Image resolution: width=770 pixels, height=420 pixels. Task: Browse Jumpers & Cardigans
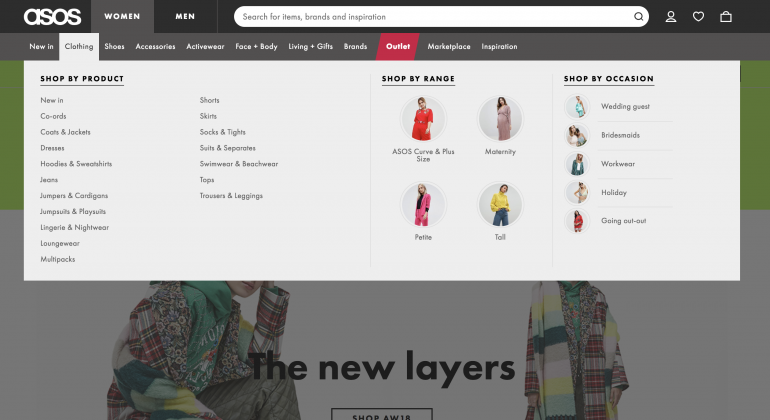(74, 196)
